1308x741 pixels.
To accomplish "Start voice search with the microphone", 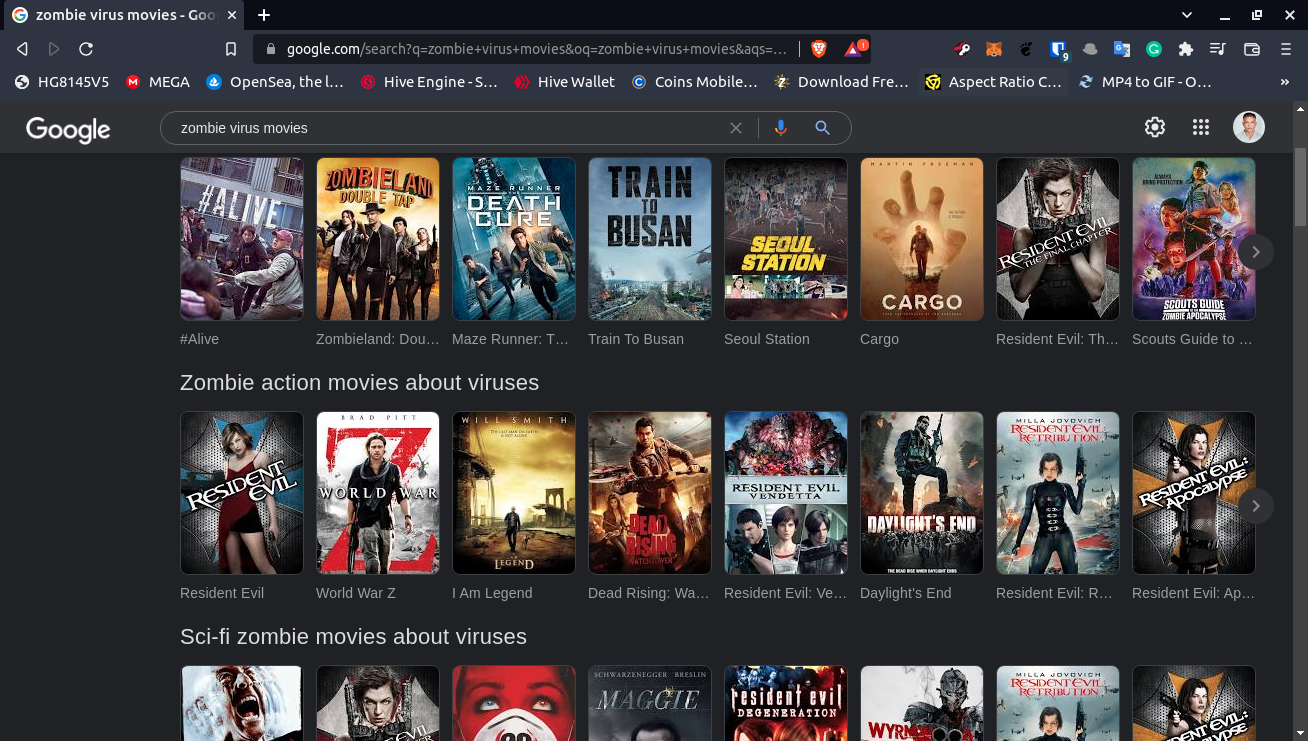I will coord(781,128).
